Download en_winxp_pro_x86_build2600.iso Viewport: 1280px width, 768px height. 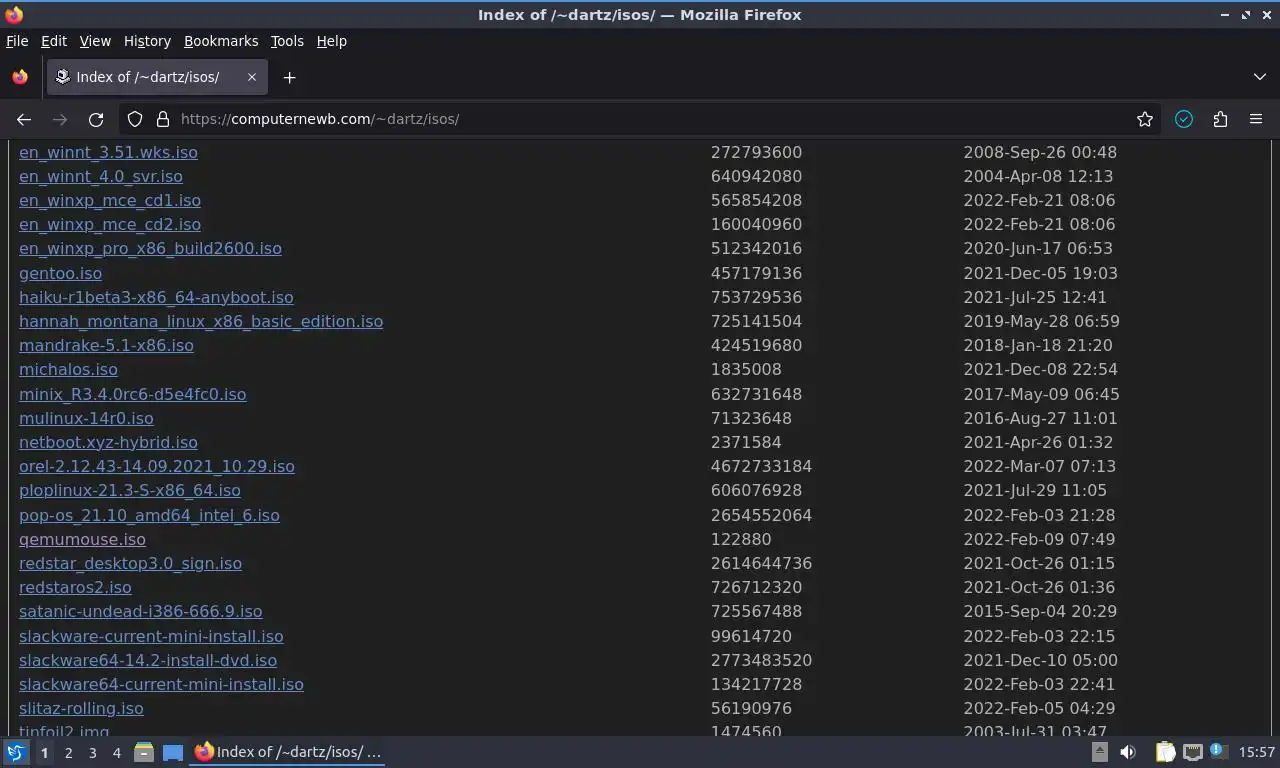click(x=150, y=248)
